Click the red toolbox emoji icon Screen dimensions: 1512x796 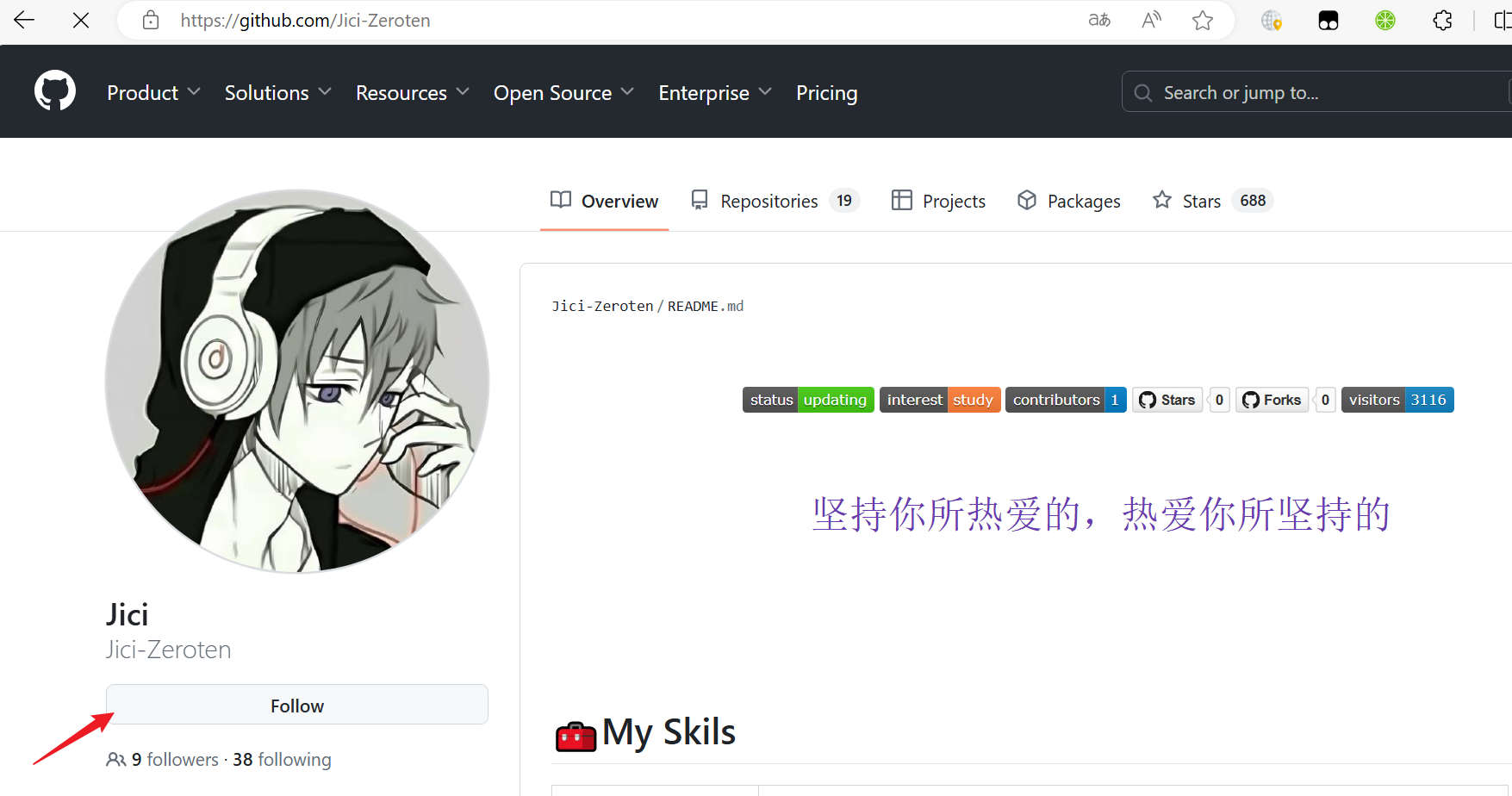[x=576, y=735]
